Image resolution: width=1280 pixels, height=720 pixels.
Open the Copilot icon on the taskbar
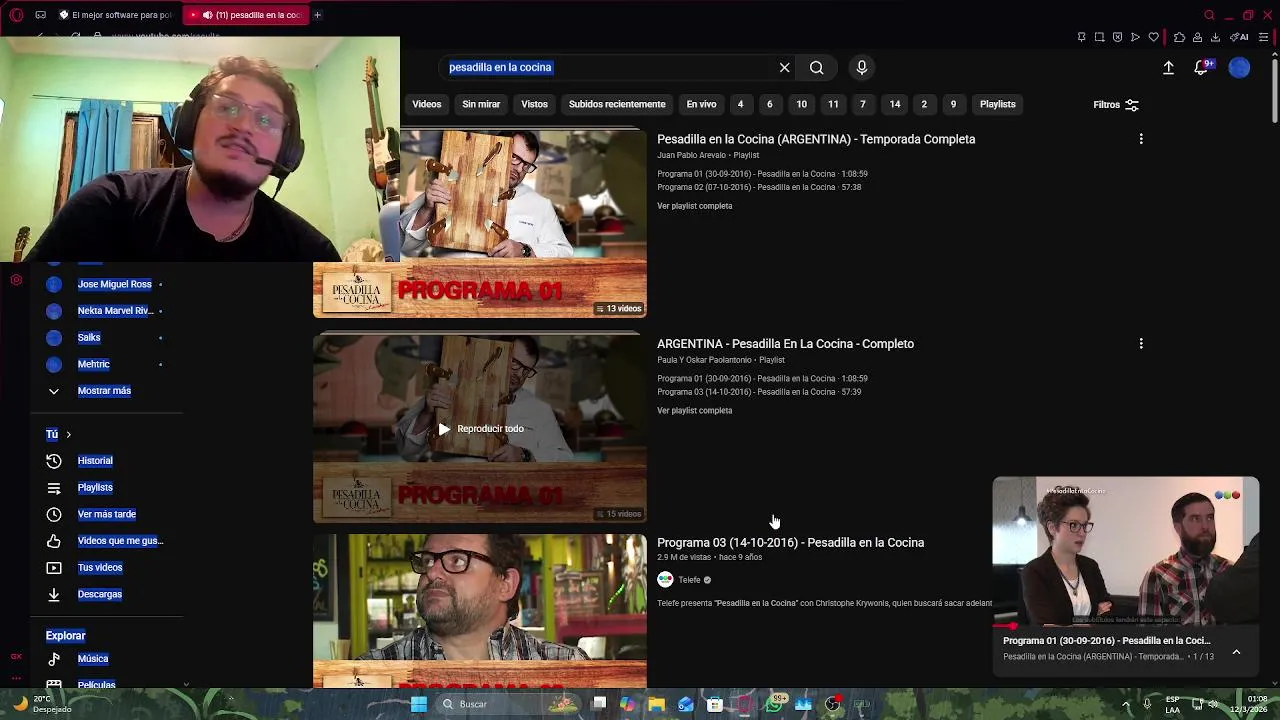pos(627,704)
